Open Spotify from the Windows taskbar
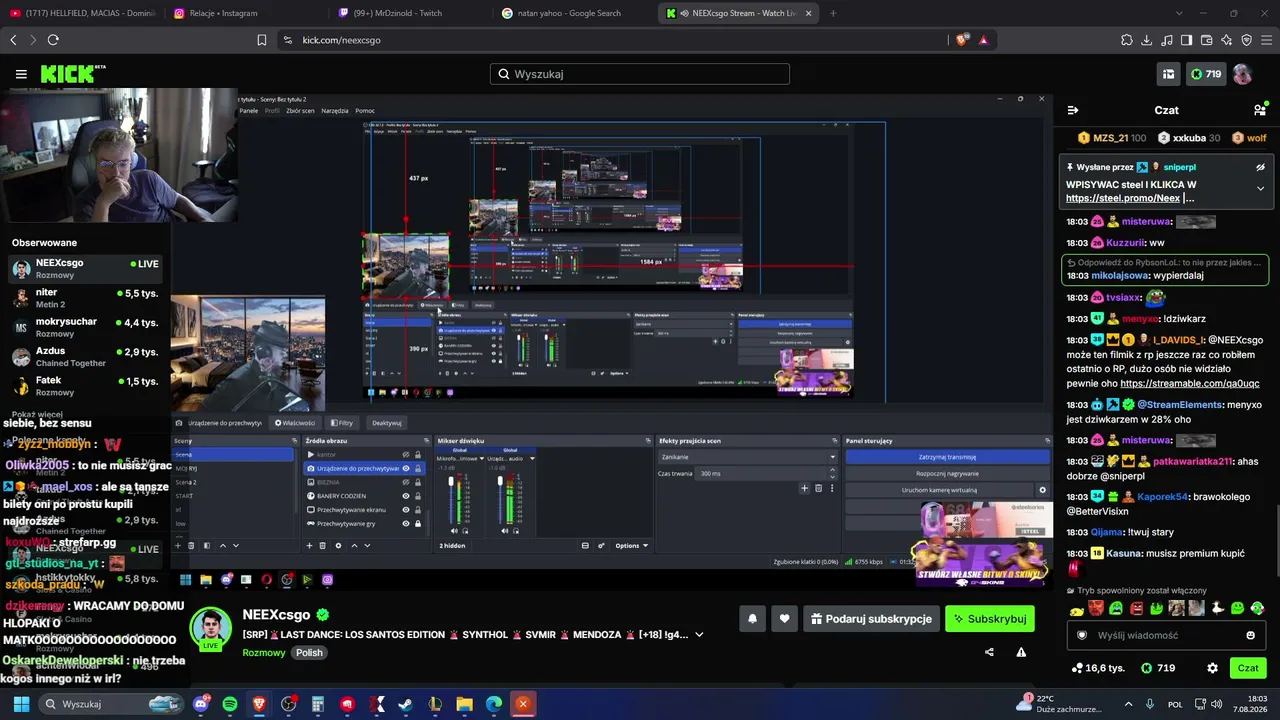1280x720 pixels. pos(230,704)
